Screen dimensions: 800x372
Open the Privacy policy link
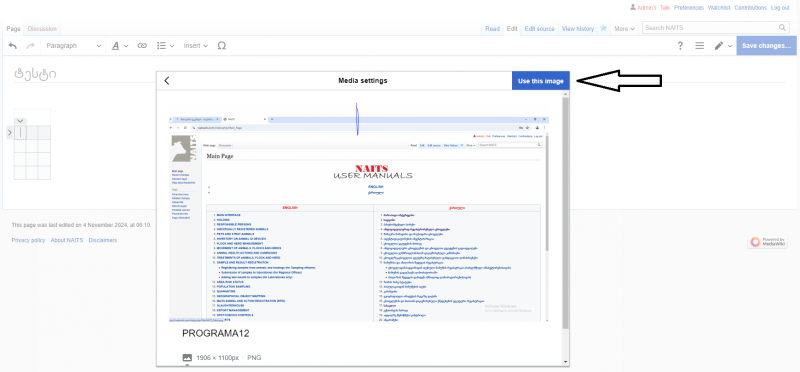pos(28,240)
